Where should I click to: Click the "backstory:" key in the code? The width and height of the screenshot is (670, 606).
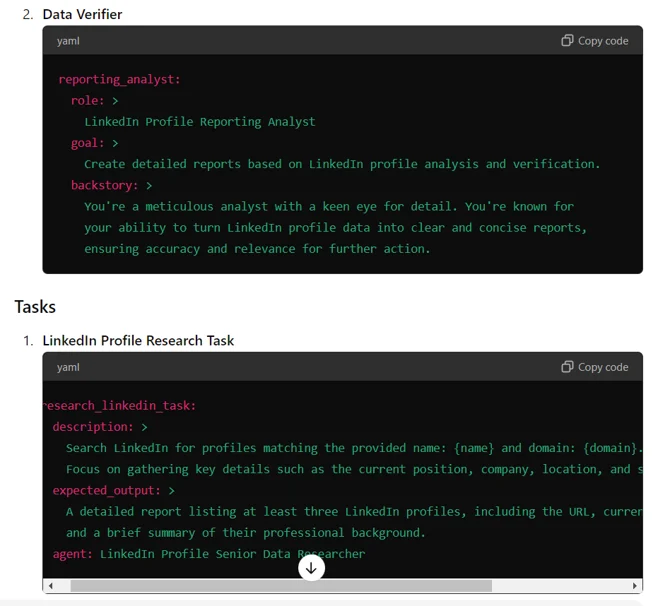(105, 185)
